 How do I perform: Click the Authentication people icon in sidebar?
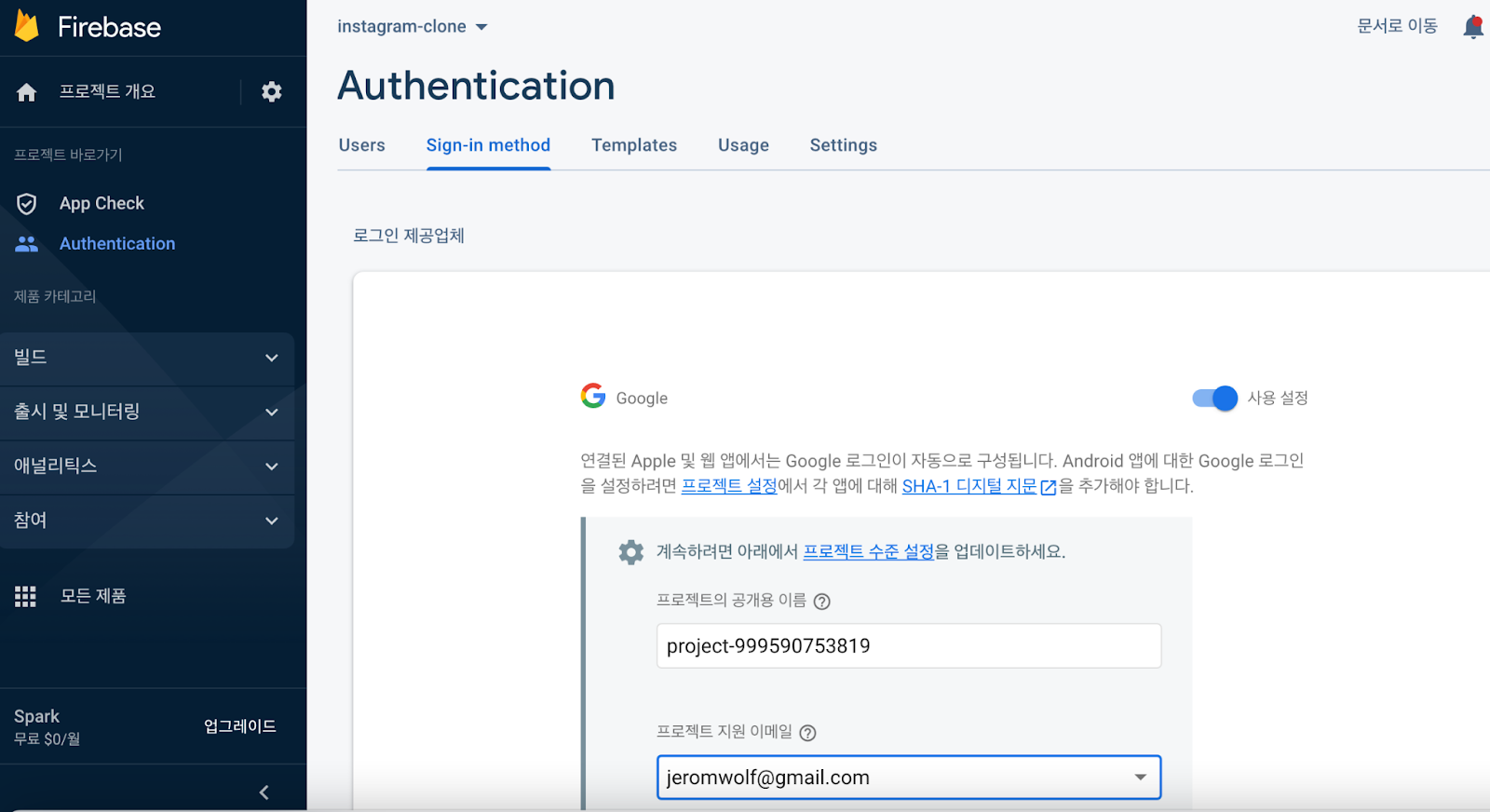pos(27,244)
